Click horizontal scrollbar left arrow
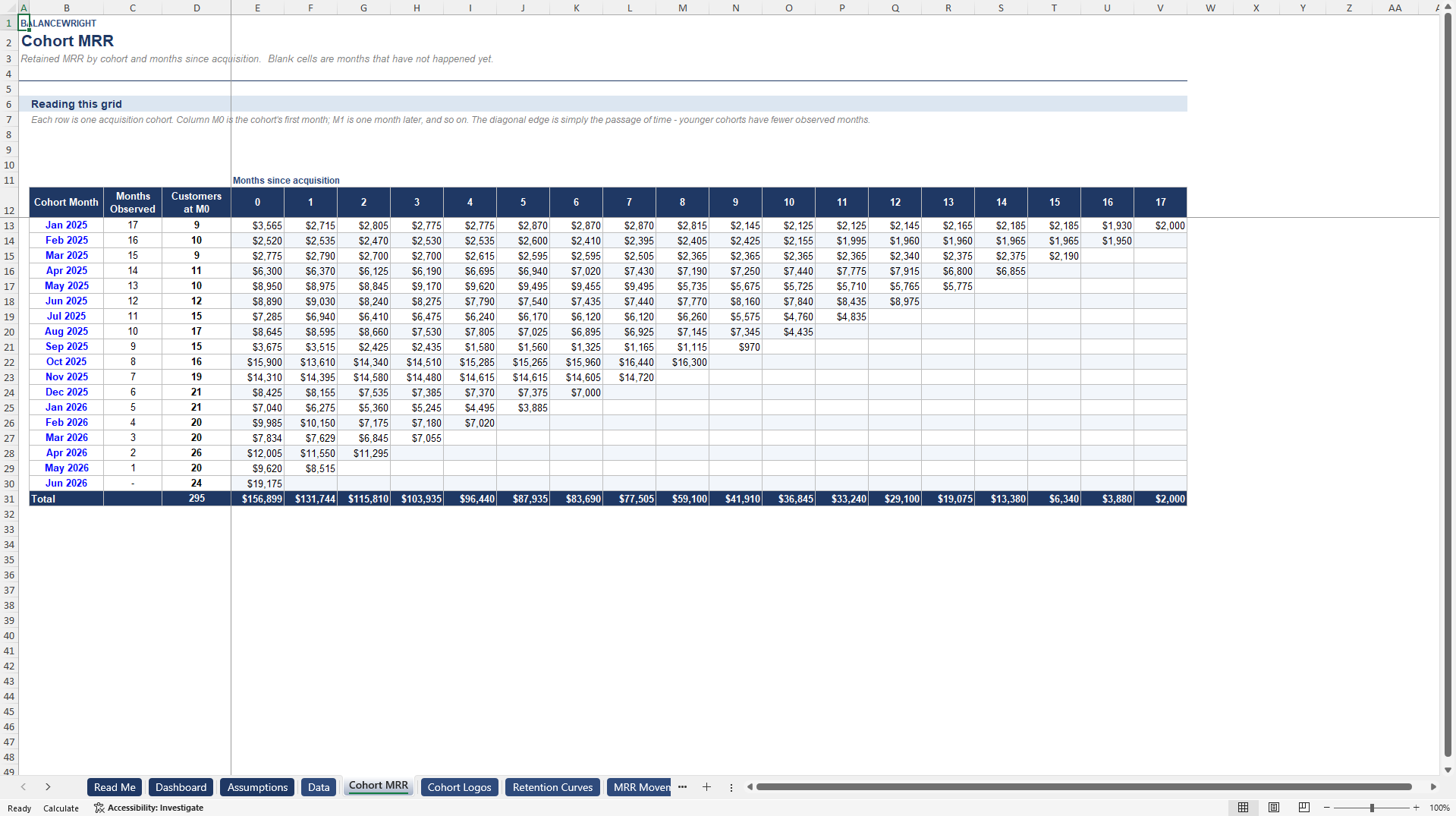The height and width of the screenshot is (816, 1456). [x=750, y=787]
